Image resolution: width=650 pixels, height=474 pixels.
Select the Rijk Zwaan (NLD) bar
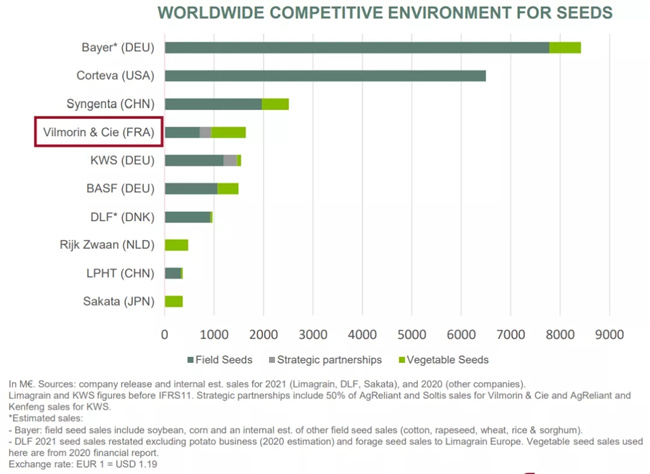(x=176, y=244)
